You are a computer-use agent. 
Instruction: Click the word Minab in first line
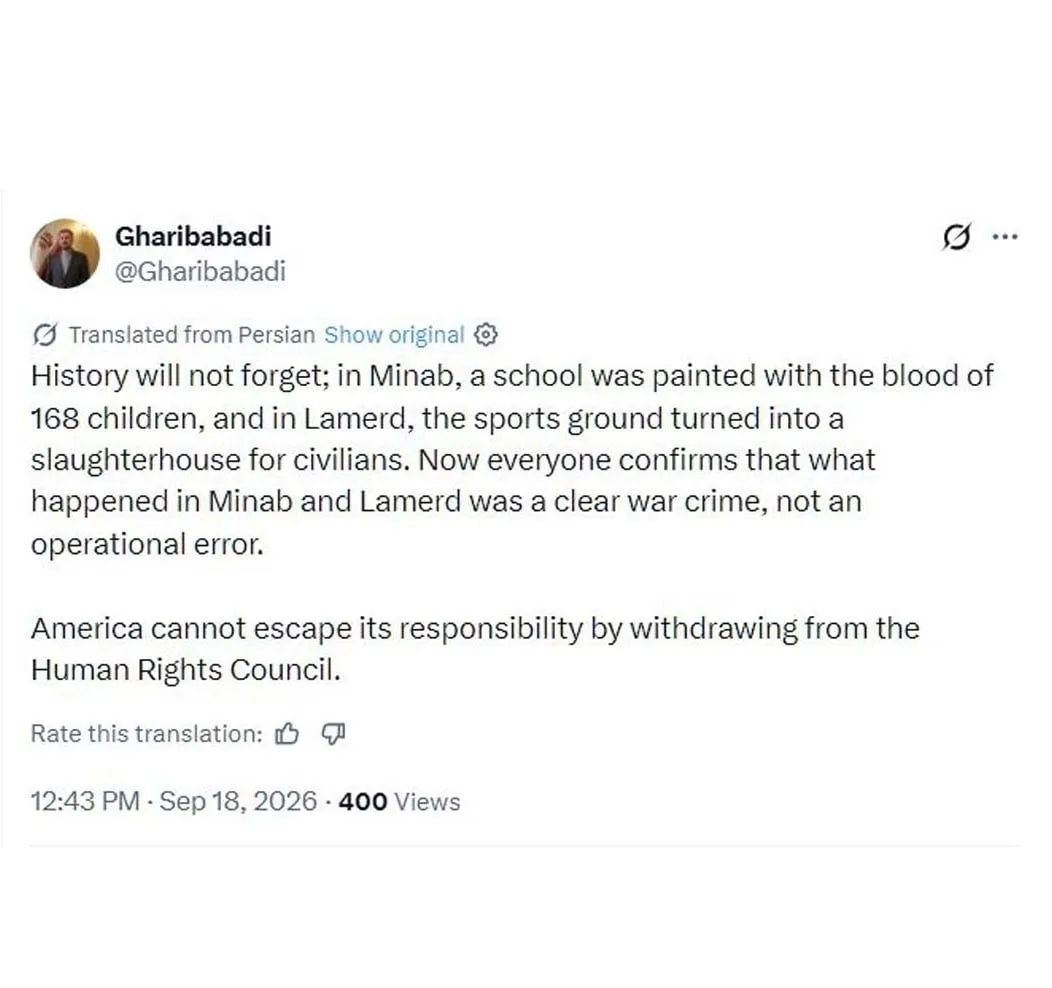411,376
